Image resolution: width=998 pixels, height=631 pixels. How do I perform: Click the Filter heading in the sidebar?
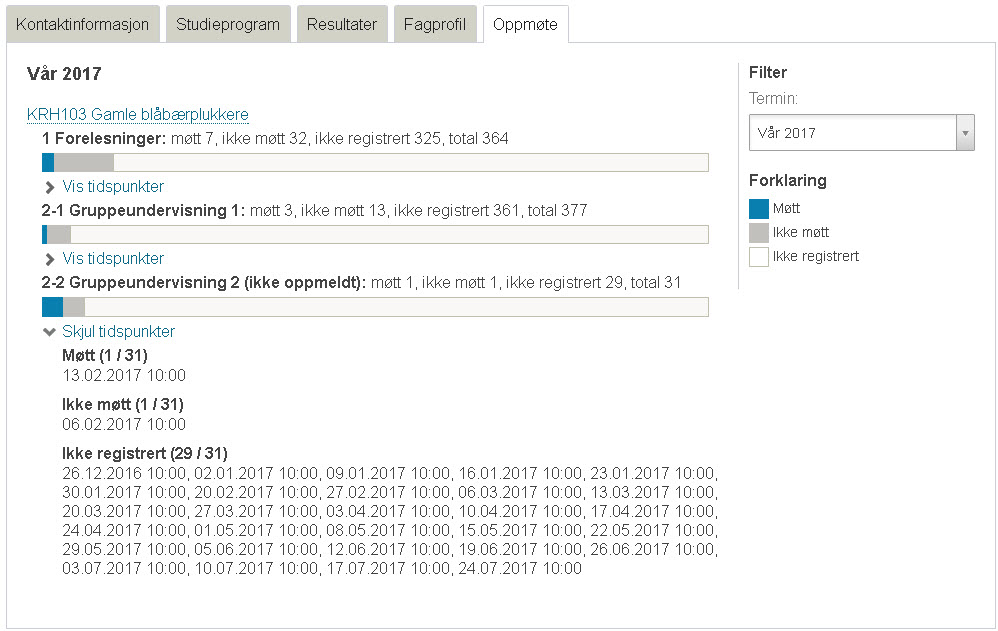[x=768, y=73]
